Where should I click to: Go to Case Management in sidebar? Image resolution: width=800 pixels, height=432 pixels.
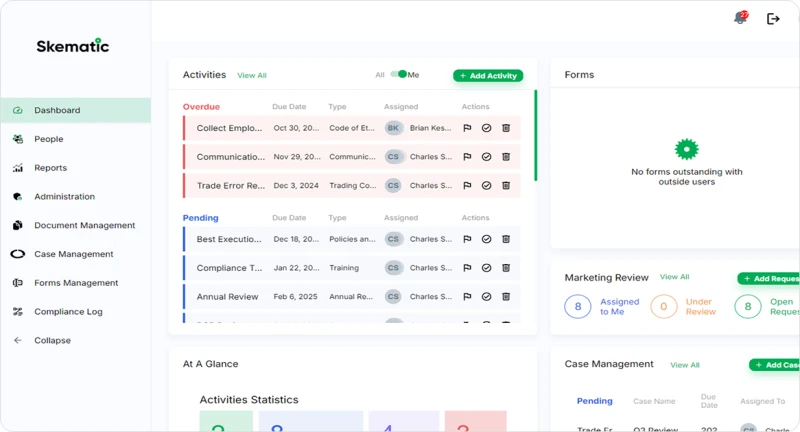pyautogui.click(x=73, y=254)
